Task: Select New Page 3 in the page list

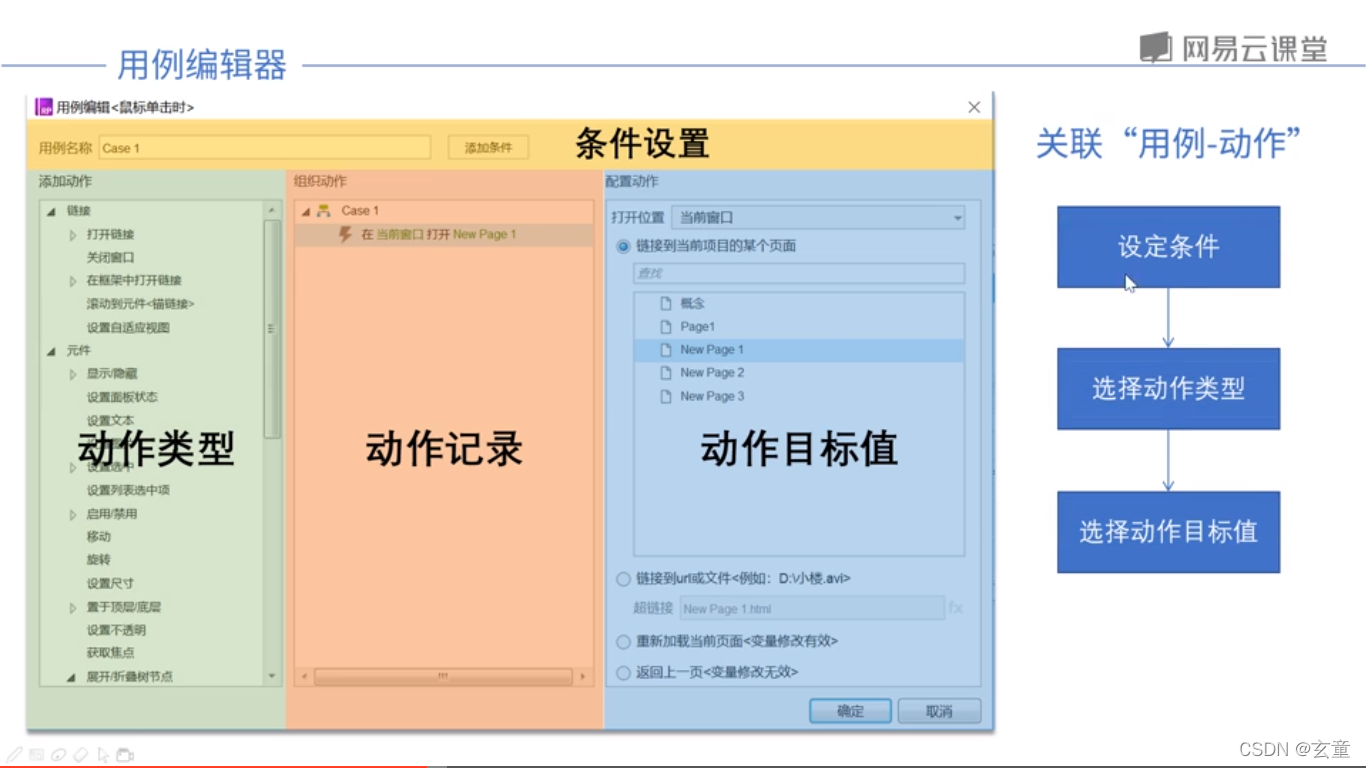Action: pyautogui.click(x=713, y=395)
